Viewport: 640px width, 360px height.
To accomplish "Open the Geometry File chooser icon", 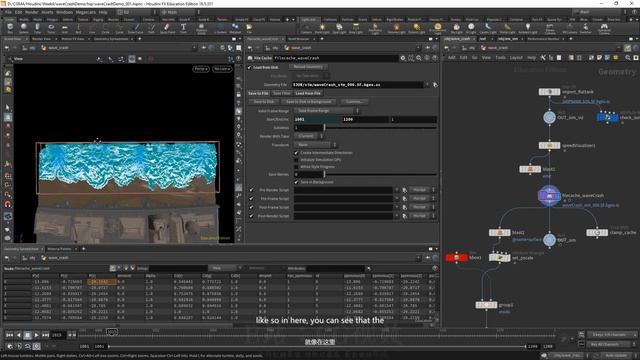I will (435, 84).
